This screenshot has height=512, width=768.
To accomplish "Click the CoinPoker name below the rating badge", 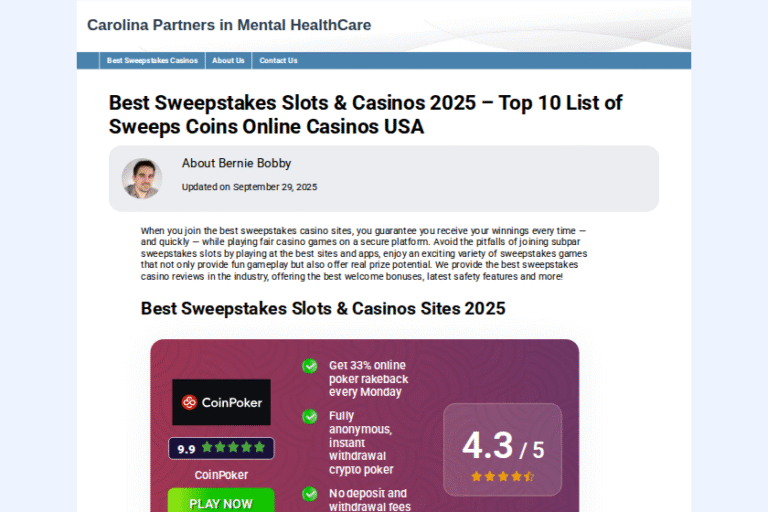I will click(x=221, y=475).
